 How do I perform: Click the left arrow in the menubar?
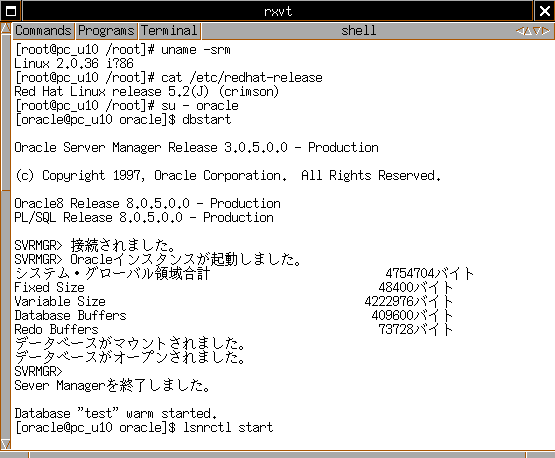(520, 31)
